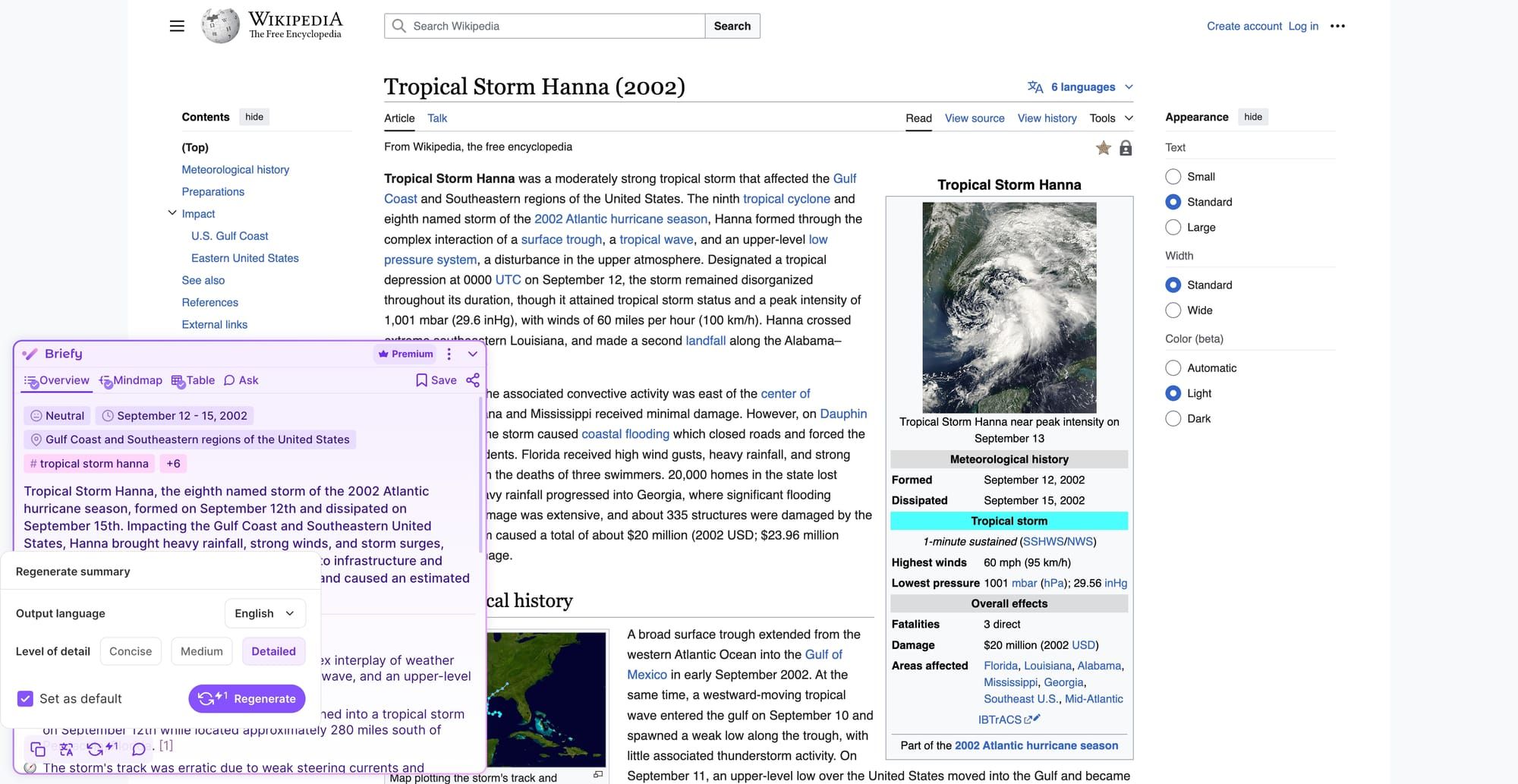Select Standard text size radio button
This screenshot has height=784, width=1518.
pos(1173,202)
